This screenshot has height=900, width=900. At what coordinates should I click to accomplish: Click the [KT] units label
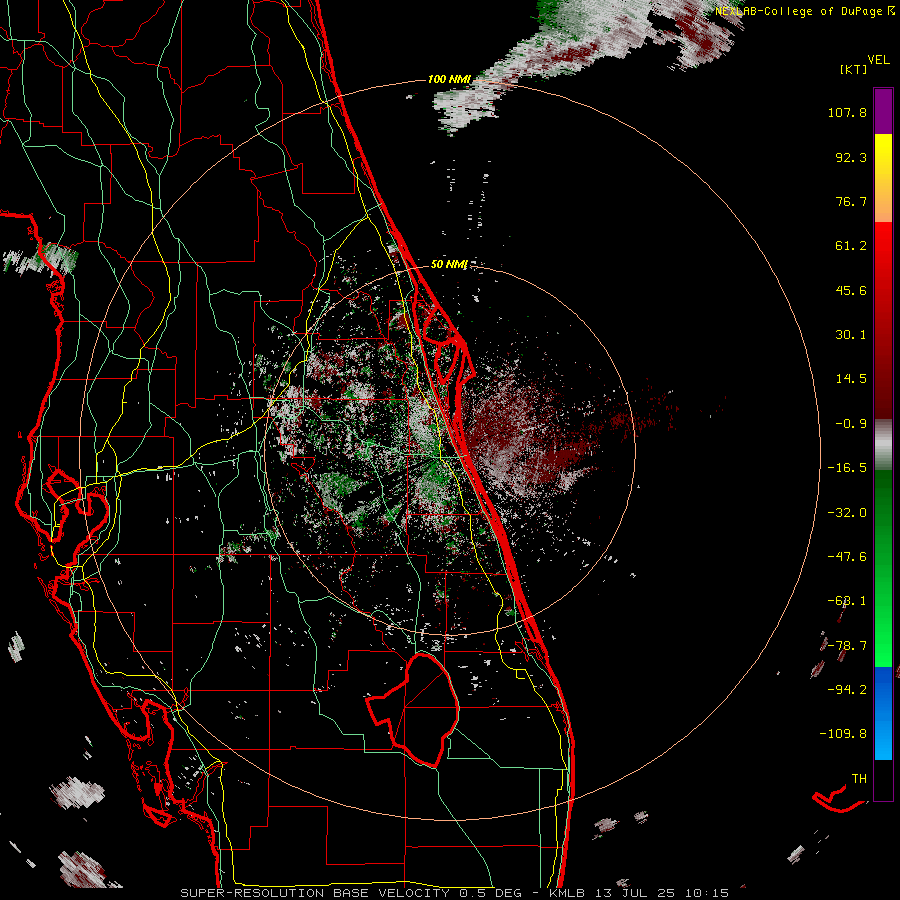tap(853, 69)
